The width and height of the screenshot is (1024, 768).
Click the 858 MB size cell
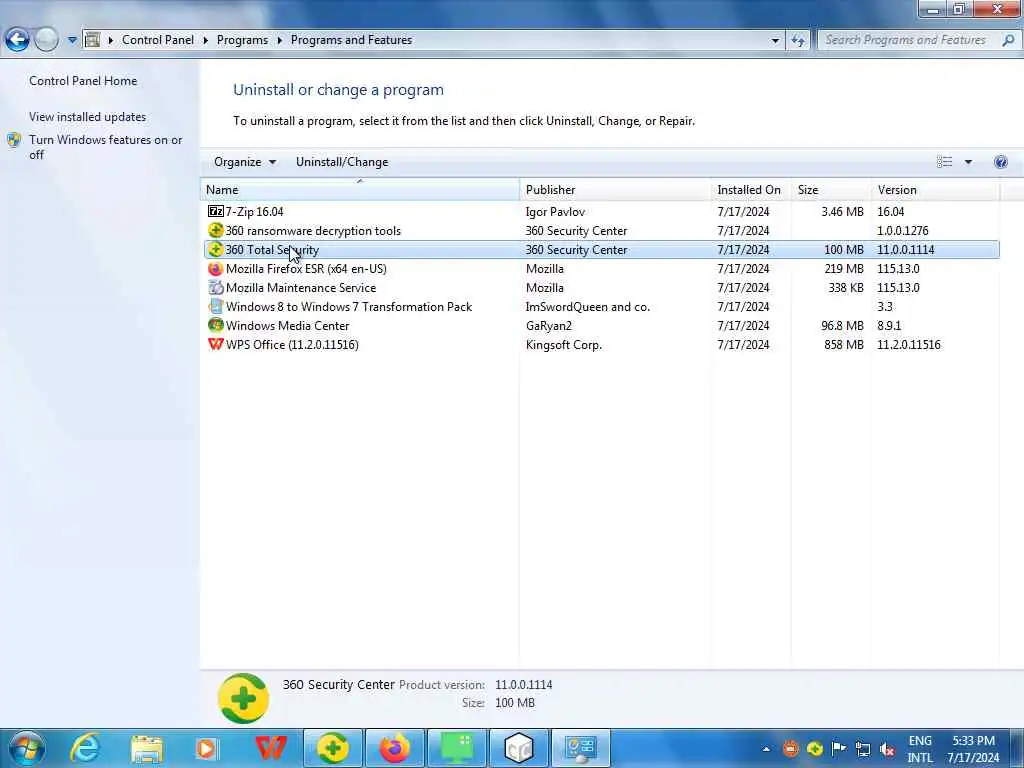(844, 344)
